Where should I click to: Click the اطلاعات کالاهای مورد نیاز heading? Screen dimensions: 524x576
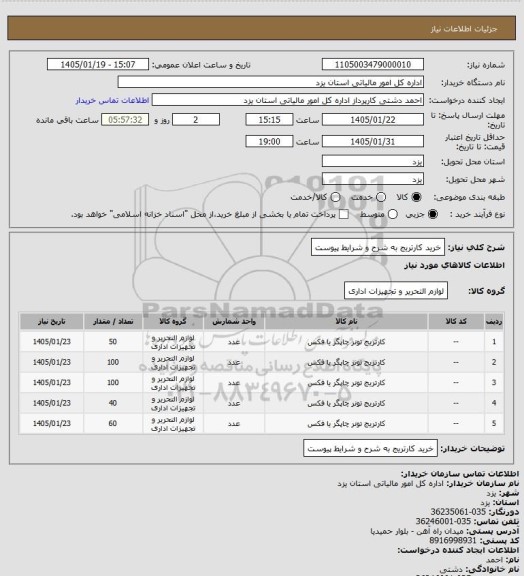[454, 265]
